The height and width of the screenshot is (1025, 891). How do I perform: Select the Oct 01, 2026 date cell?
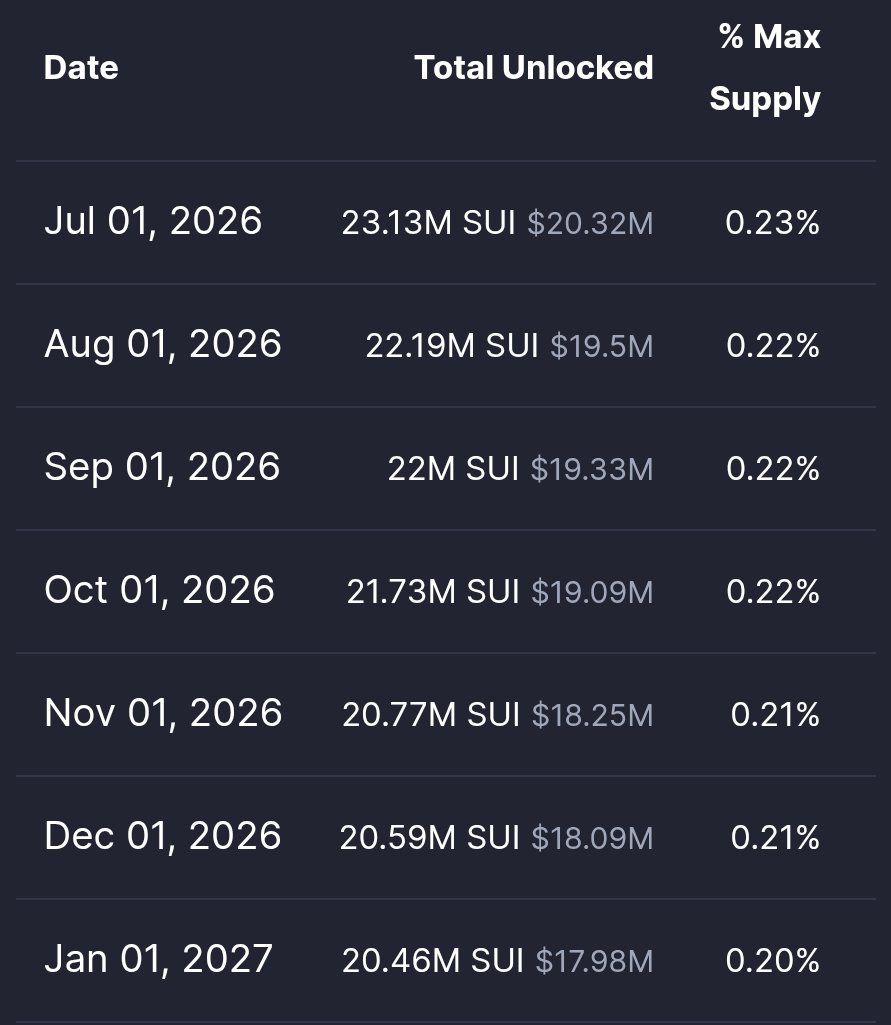tap(160, 590)
